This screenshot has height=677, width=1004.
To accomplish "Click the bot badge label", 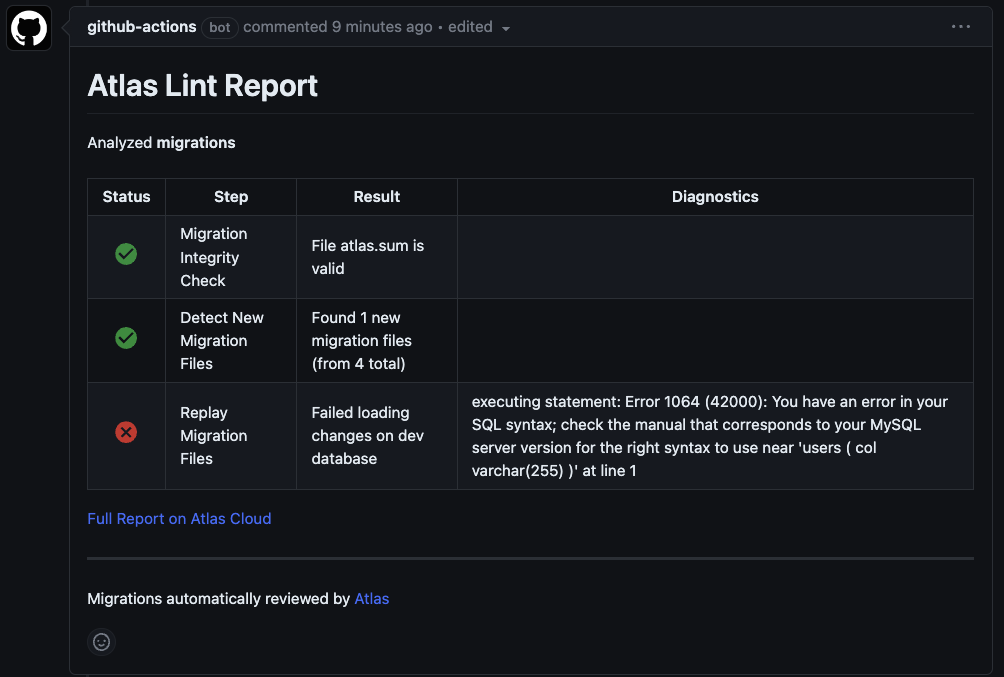I will click(x=220, y=28).
